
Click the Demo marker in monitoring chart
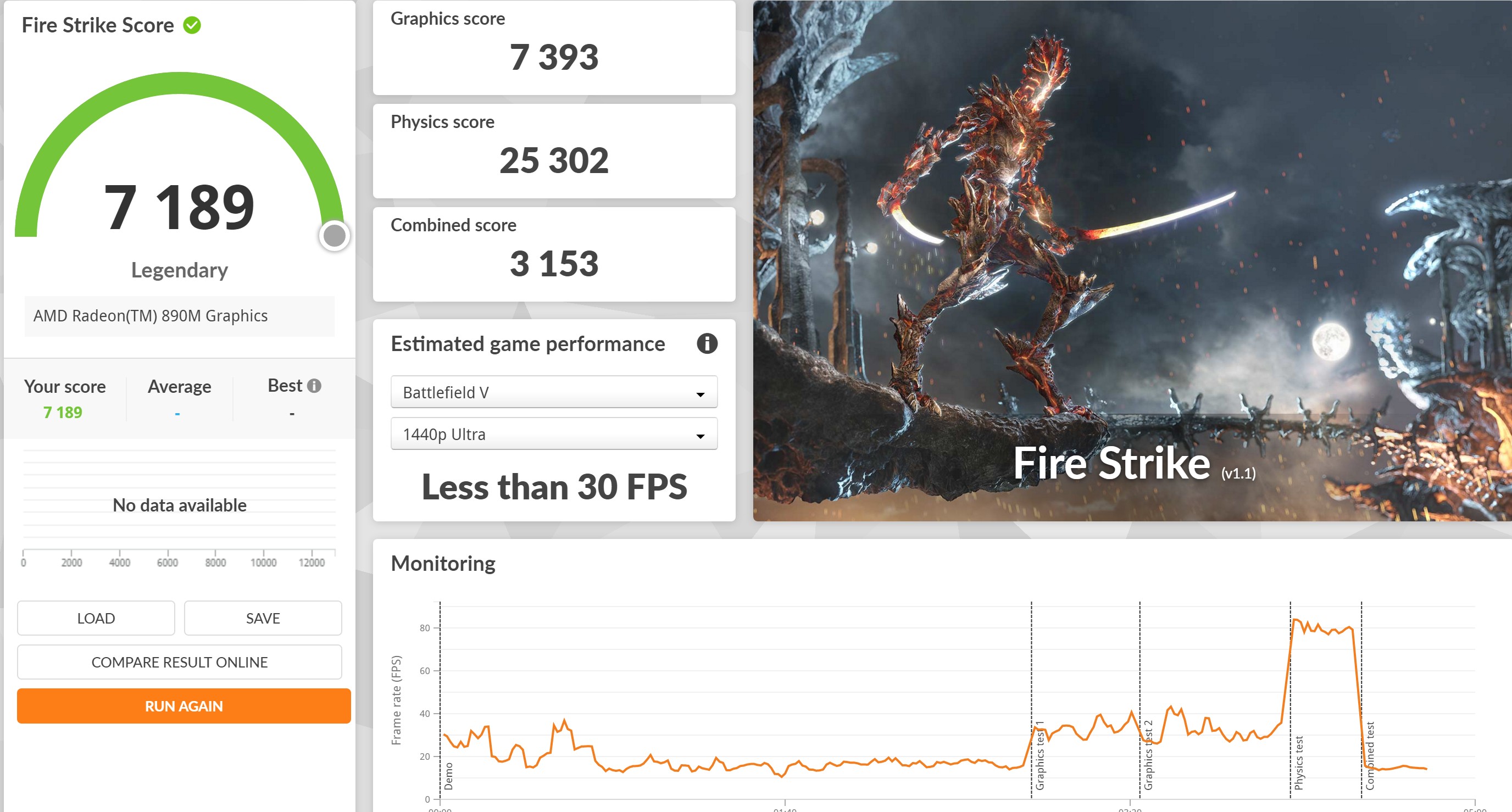[448, 776]
